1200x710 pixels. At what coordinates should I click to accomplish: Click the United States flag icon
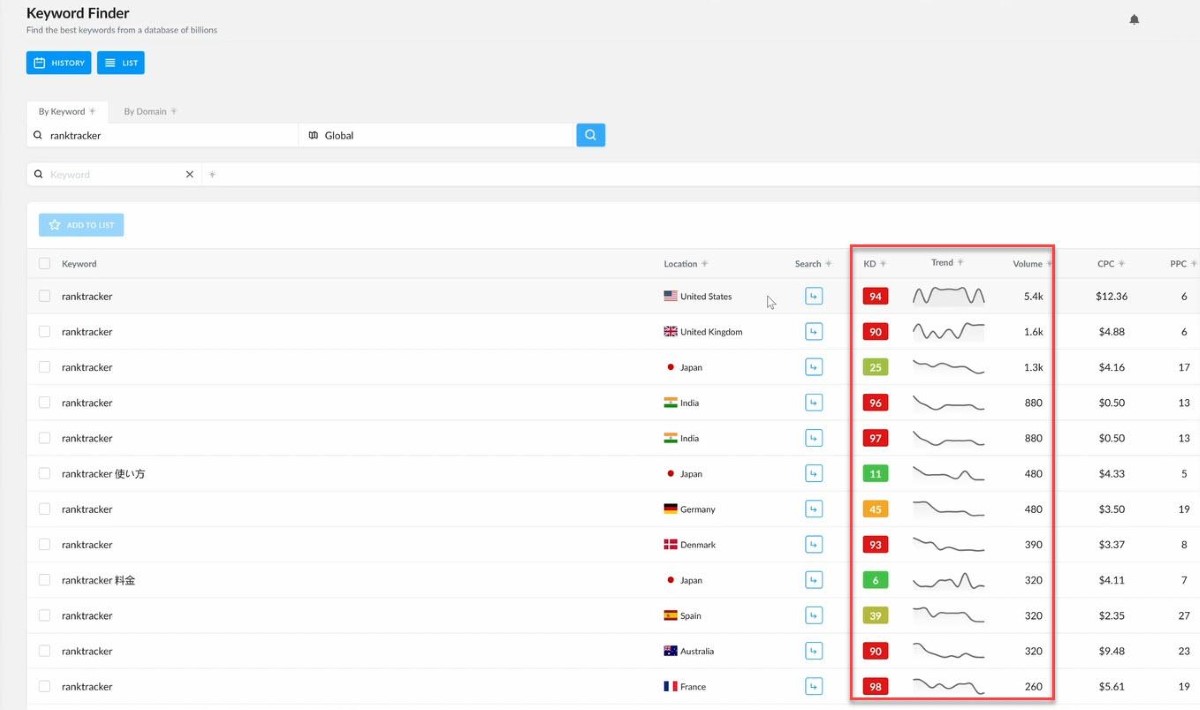point(670,296)
